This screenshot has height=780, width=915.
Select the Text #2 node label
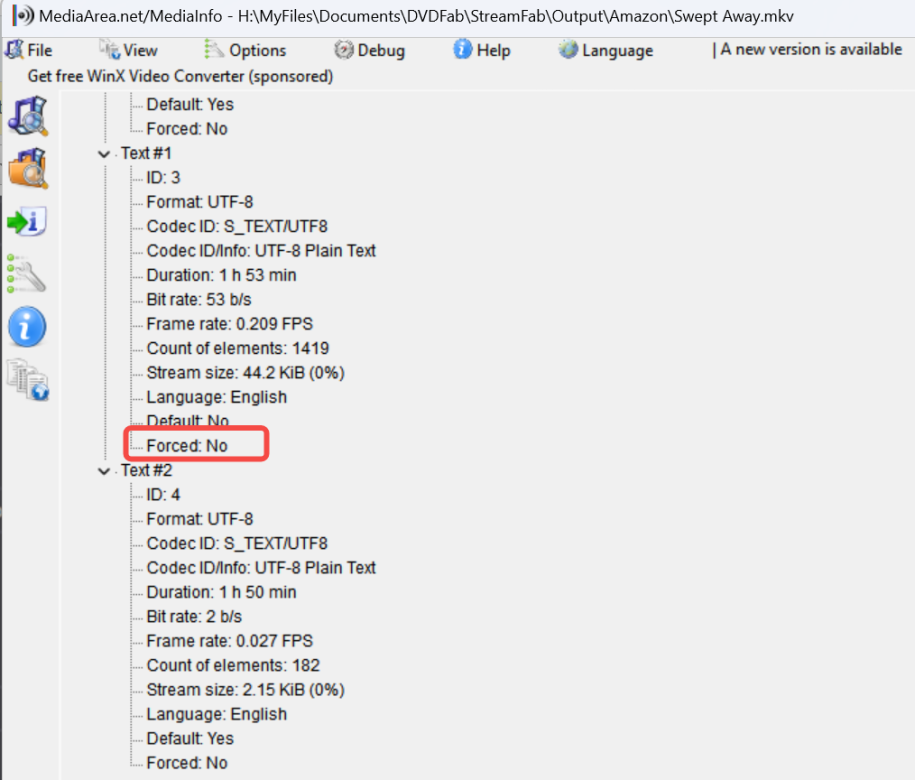146,470
